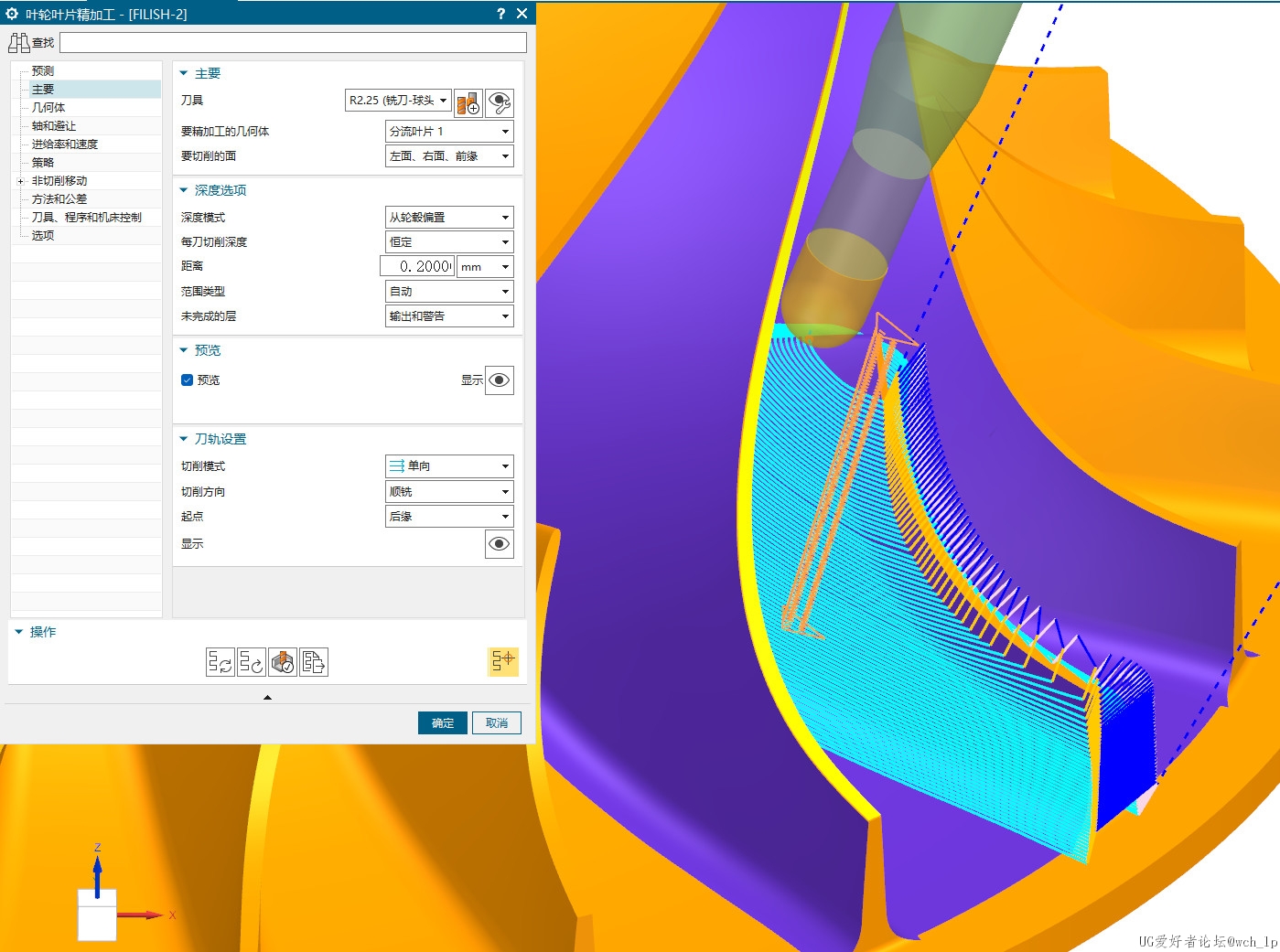Screen dimensions: 1280x952
Task: Expand the 非切削移动 tree node
Action: (x=20, y=181)
